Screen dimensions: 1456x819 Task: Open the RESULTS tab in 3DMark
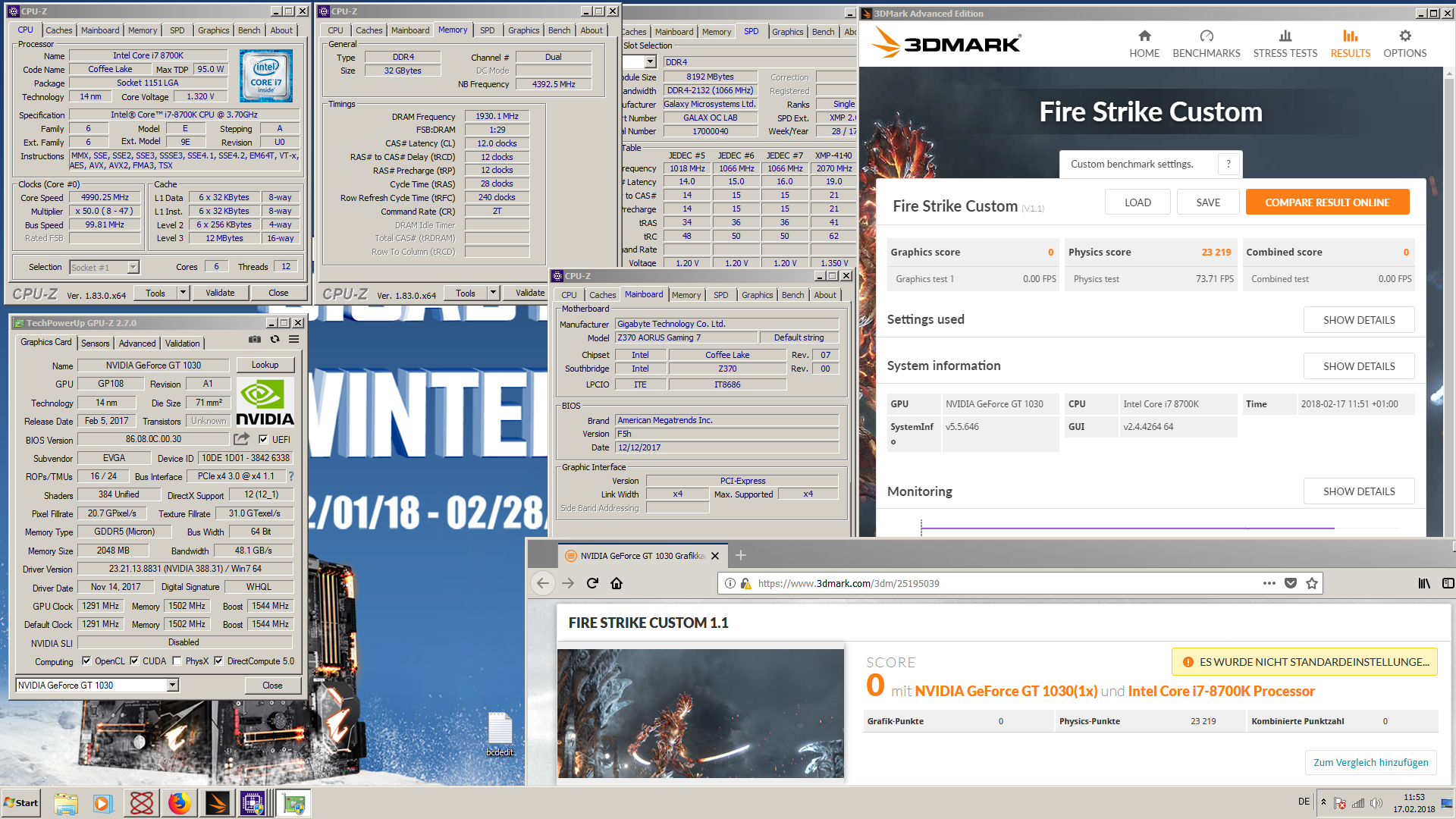(1350, 44)
